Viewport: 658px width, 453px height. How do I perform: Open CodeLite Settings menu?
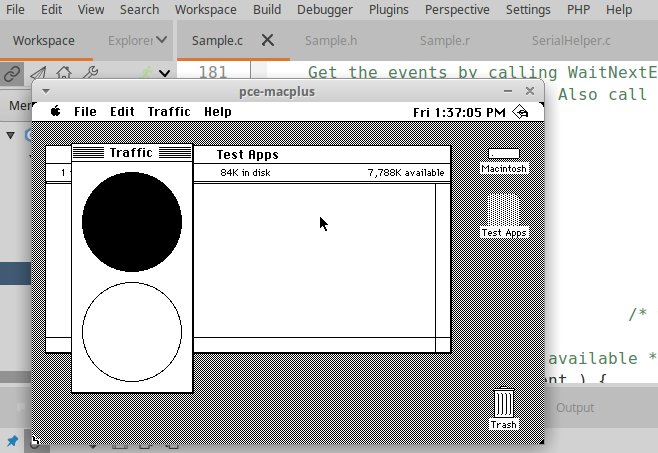tap(528, 9)
